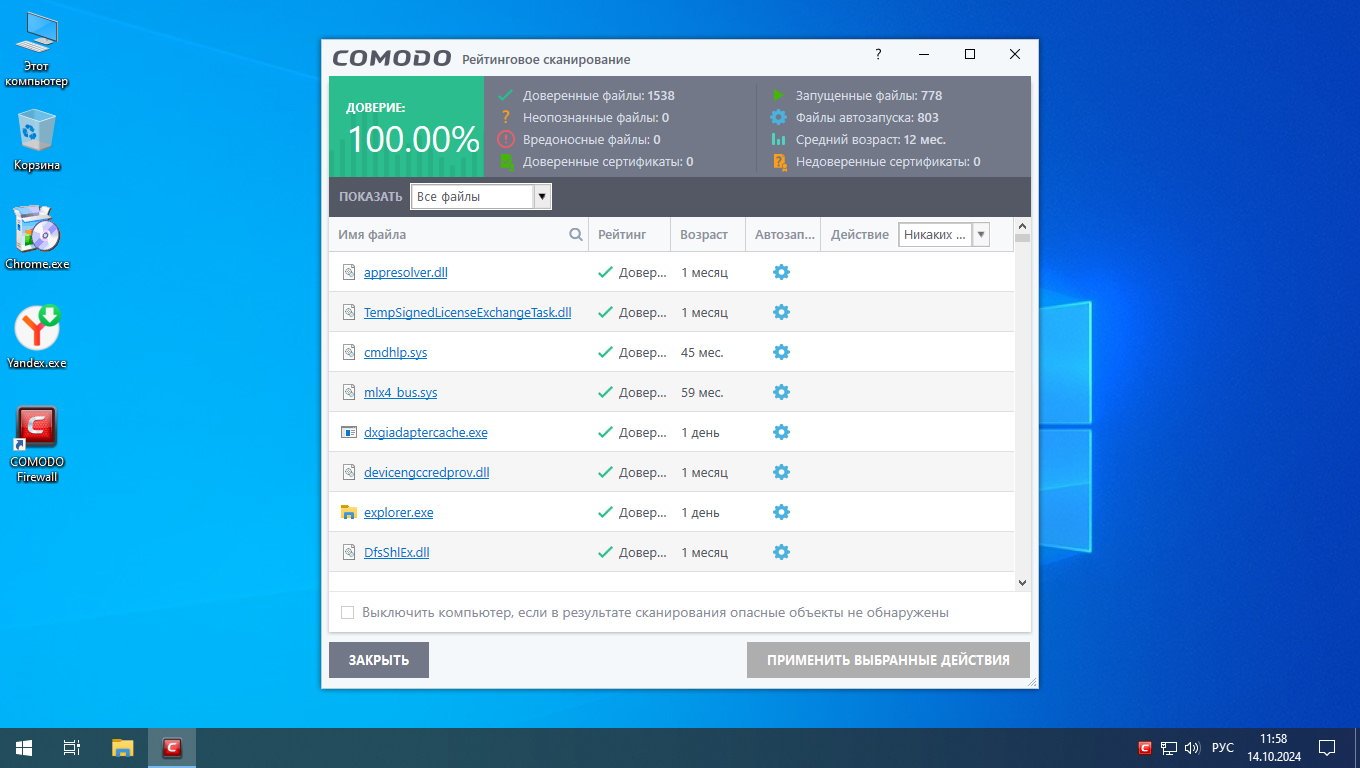Click the scroll down arrow of file list
The width and height of the screenshot is (1360, 768).
click(x=1022, y=582)
